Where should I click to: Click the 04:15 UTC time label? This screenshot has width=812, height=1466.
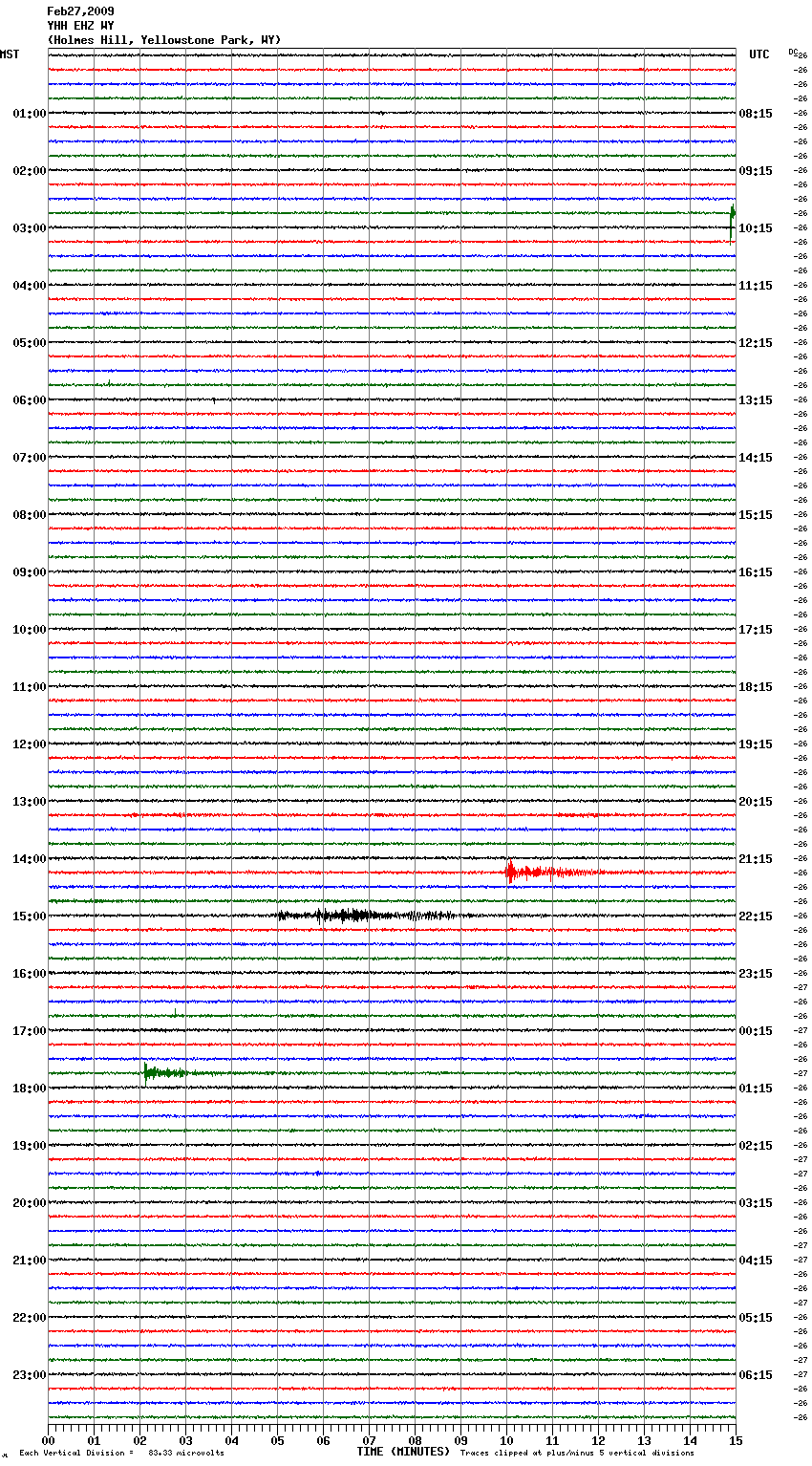point(756,1261)
